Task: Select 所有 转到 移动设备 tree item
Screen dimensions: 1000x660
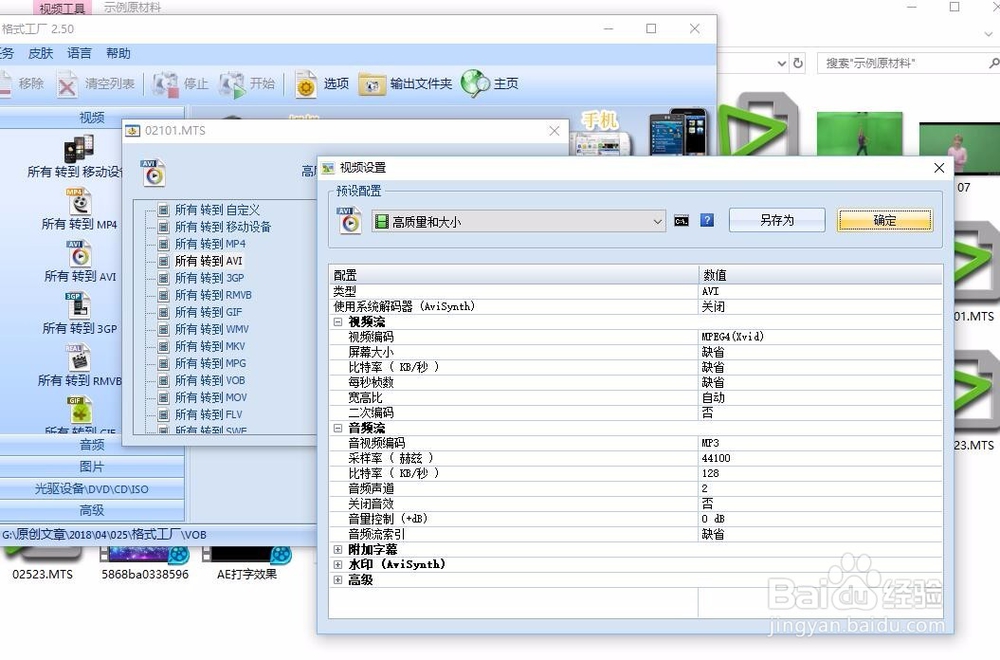Action: click(x=223, y=227)
